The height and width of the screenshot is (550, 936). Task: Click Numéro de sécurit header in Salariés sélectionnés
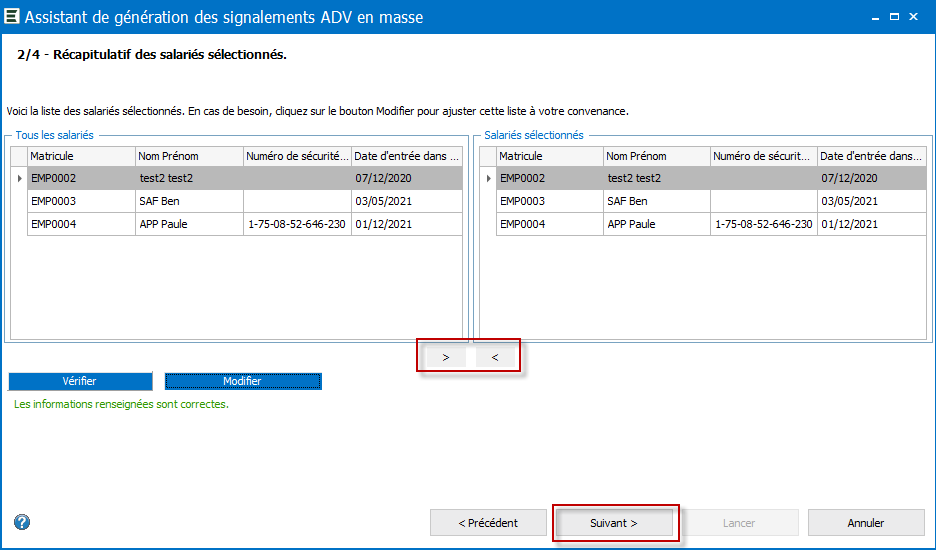pos(763,156)
